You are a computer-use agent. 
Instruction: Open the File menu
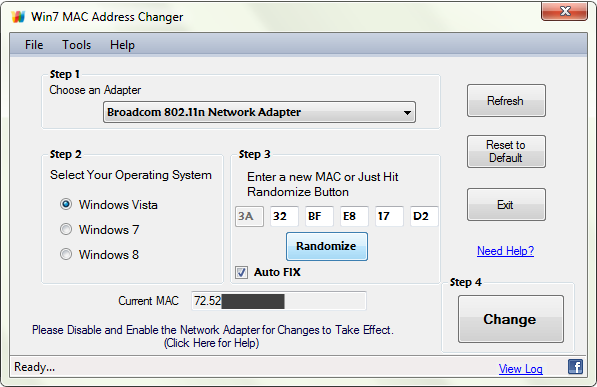(x=34, y=45)
